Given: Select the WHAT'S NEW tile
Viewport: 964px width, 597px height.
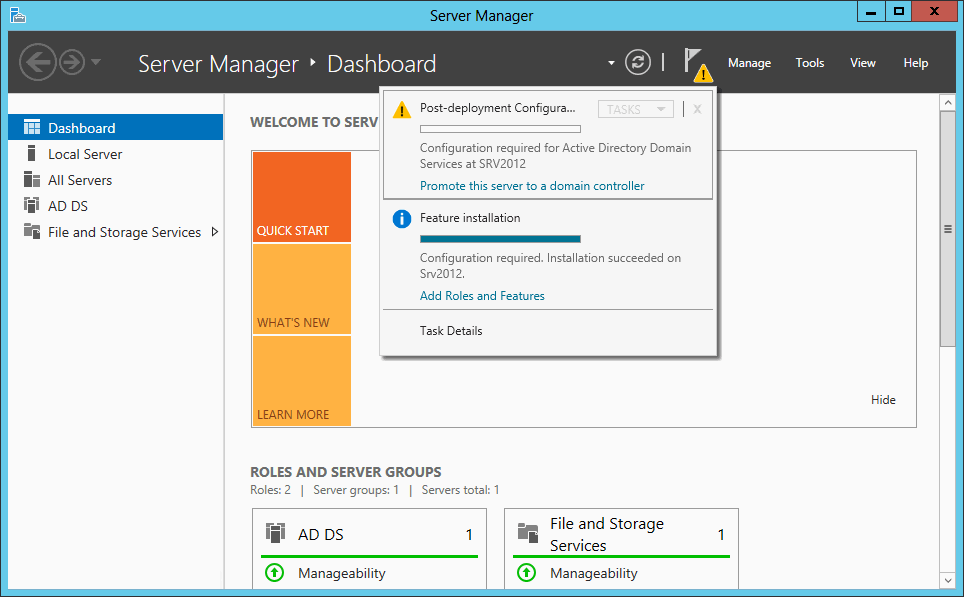Looking at the screenshot, I should click(302, 289).
